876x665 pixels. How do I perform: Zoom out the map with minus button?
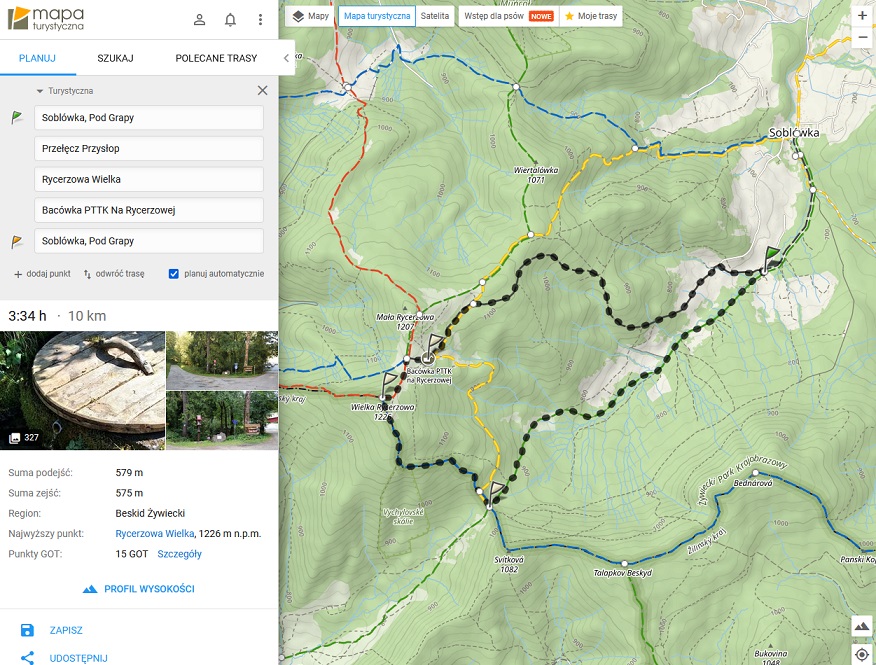tap(862, 38)
